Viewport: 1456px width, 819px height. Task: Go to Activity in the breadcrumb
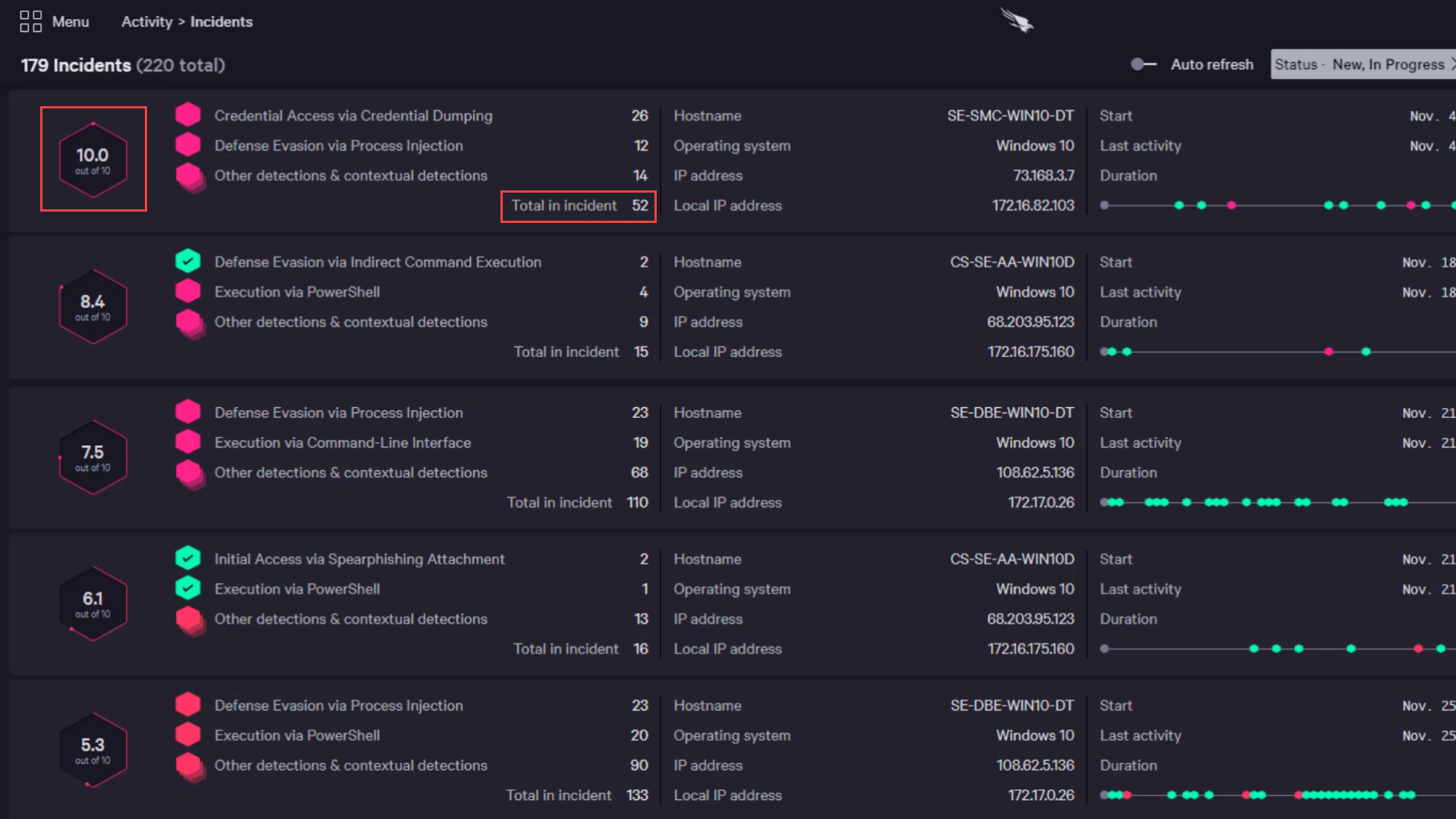tap(146, 22)
